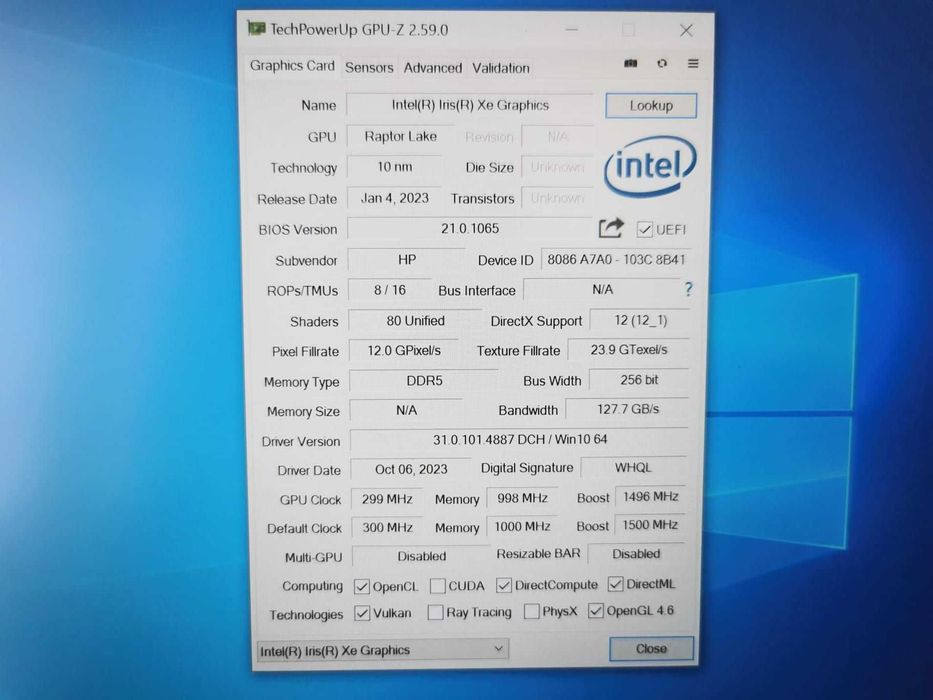The height and width of the screenshot is (700, 933).
Task: Click the Driver Date value Oct 06, 2023
Action: [411, 469]
